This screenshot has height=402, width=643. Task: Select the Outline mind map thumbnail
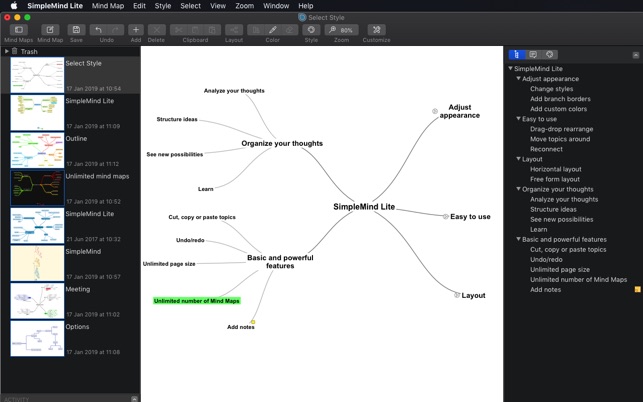[x=37, y=150]
